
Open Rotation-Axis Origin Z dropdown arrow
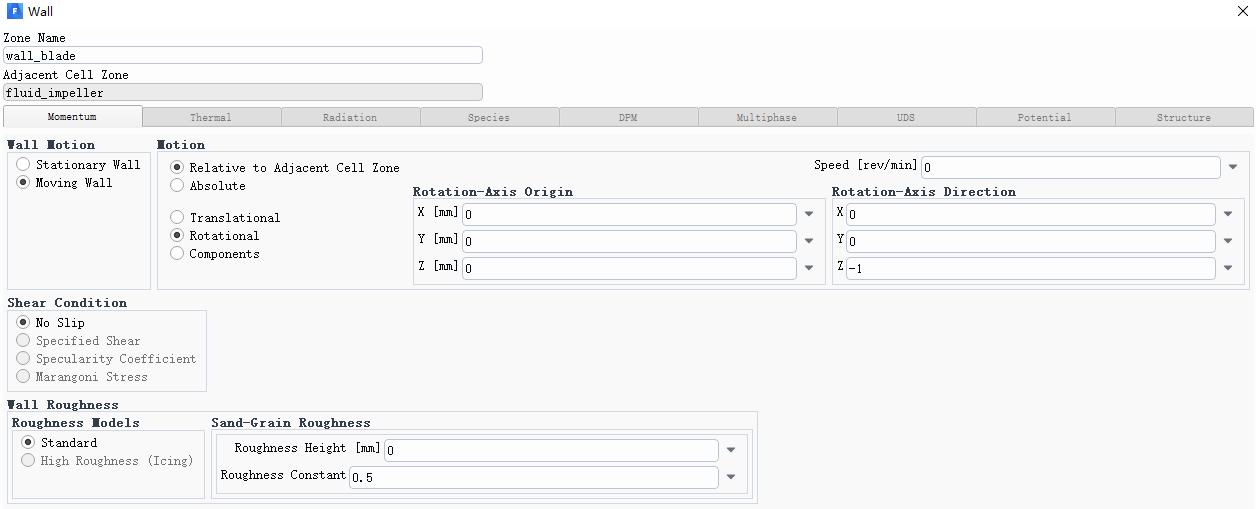pos(808,267)
